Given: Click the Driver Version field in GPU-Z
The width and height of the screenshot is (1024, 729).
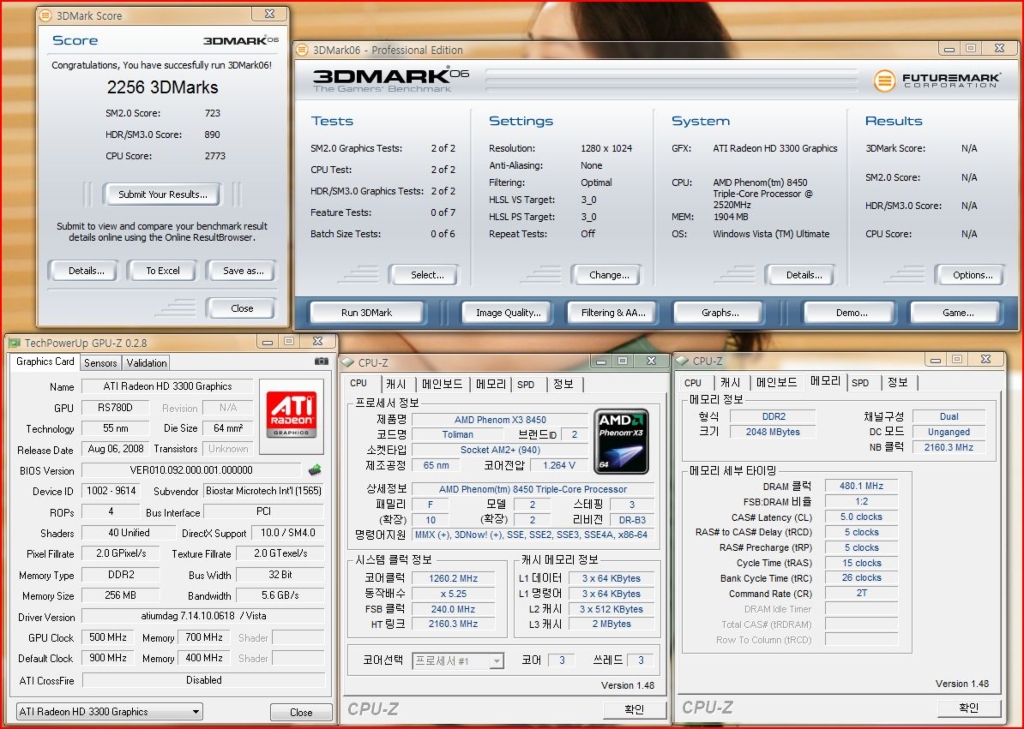Looking at the screenshot, I should pos(203,616).
